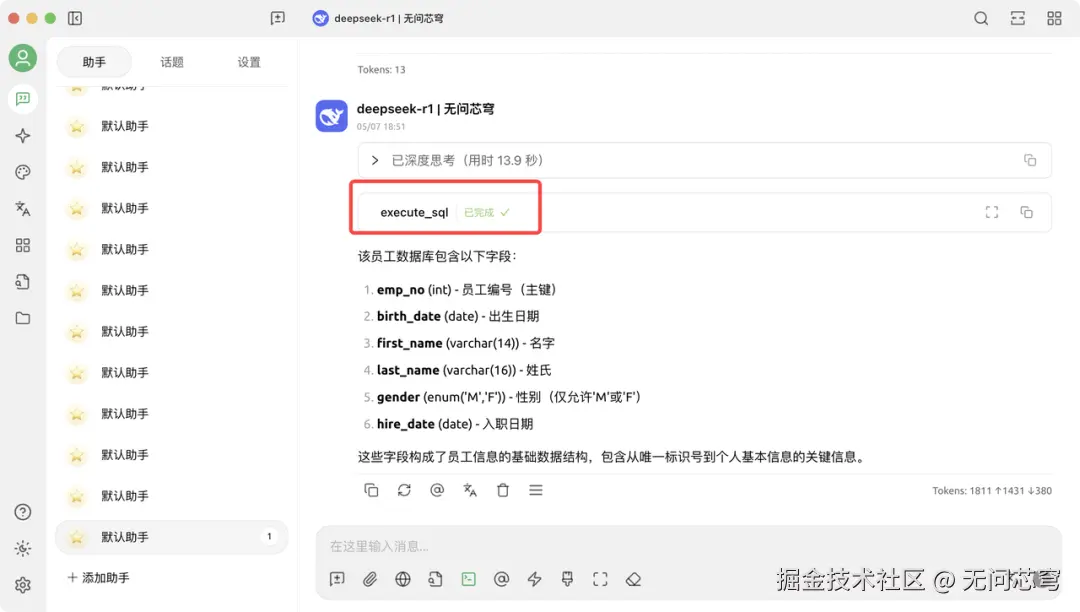Expand the 已深度思考 thinking section
Screen dimensions: 1080x612
click(374, 160)
